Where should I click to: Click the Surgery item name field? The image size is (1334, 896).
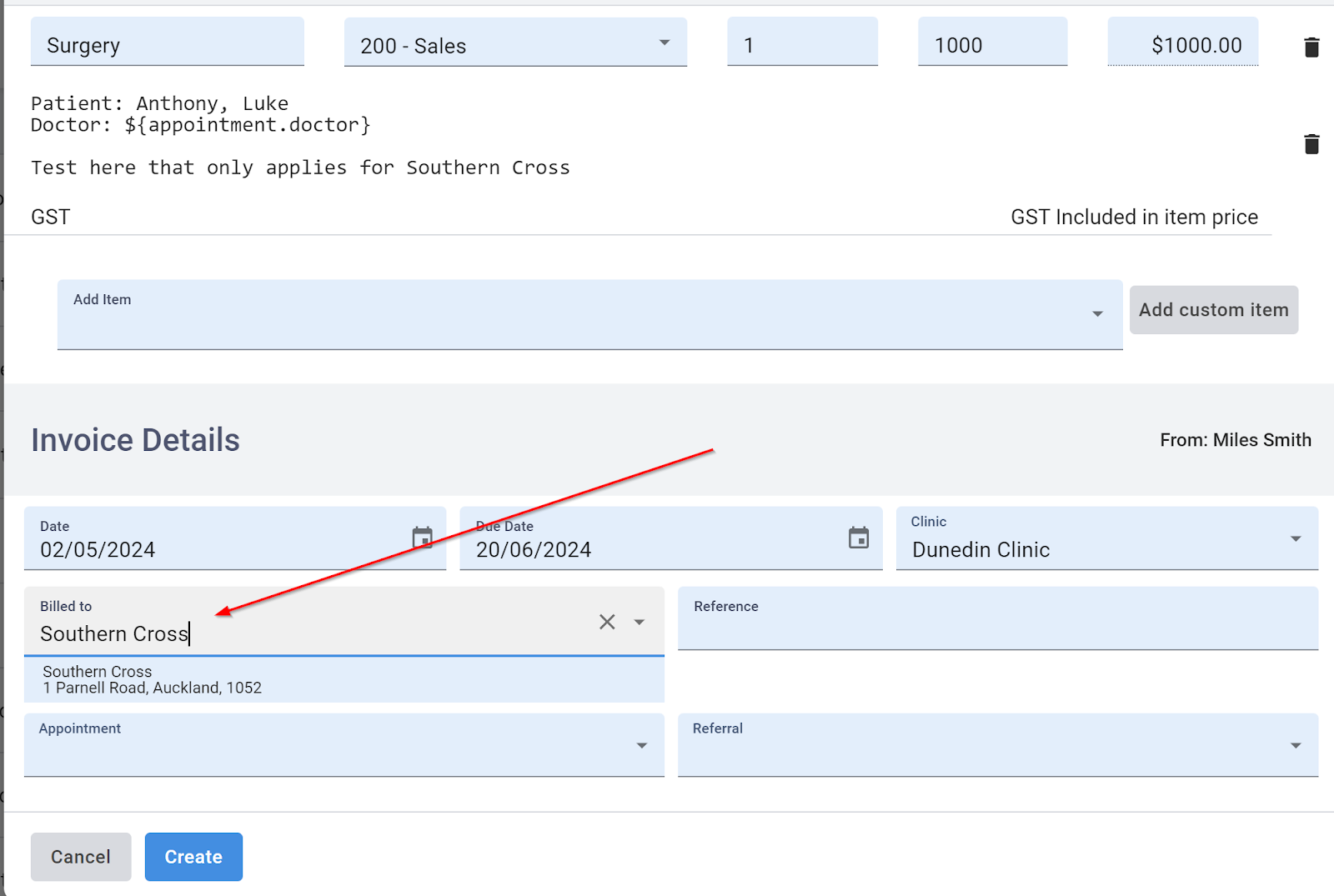tap(167, 43)
